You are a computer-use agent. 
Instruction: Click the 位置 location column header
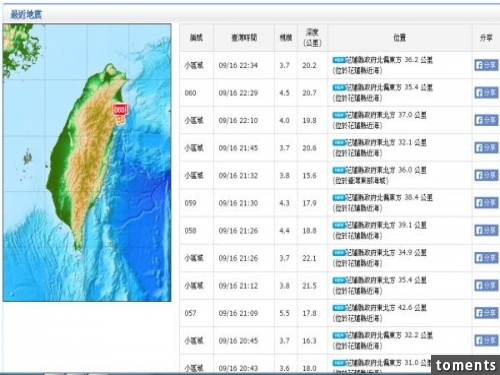pos(400,38)
